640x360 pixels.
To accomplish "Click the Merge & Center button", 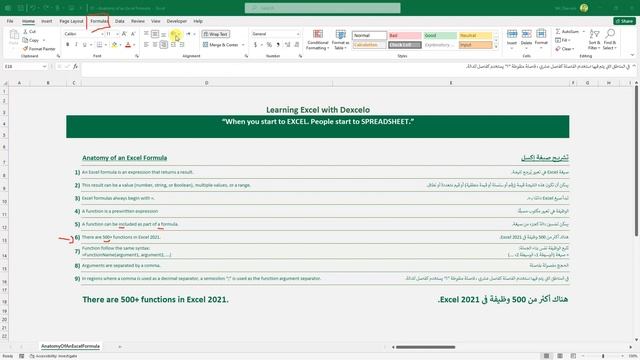I will point(220,44).
